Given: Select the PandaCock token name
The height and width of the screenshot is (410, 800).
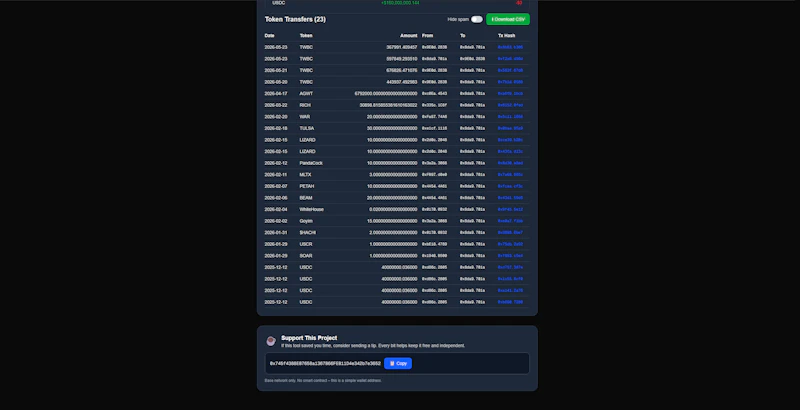Looking at the screenshot, I should tap(311, 163).
